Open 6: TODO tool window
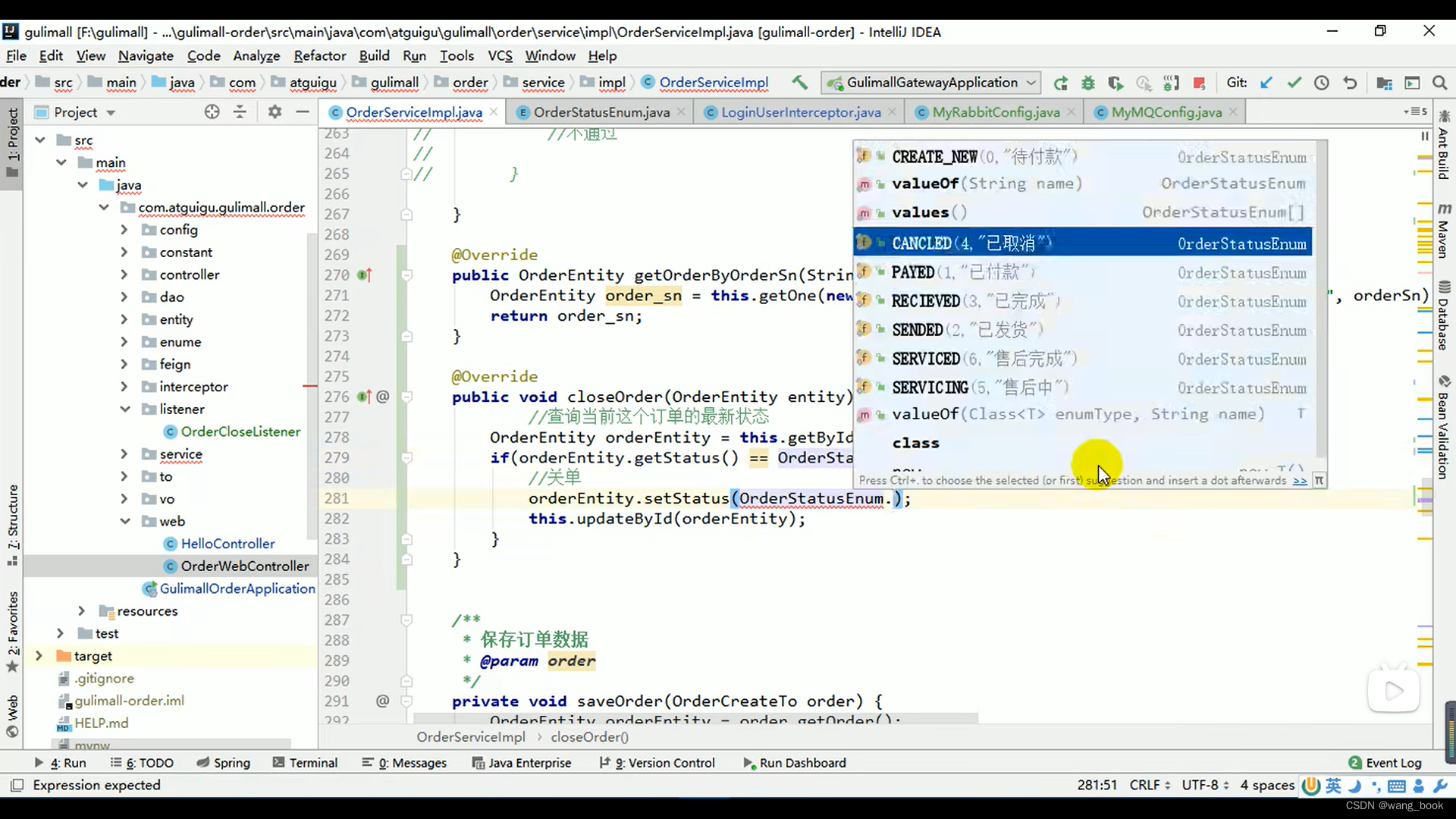Viewport: 1456px width, 819px height. [x=142, y=763]
